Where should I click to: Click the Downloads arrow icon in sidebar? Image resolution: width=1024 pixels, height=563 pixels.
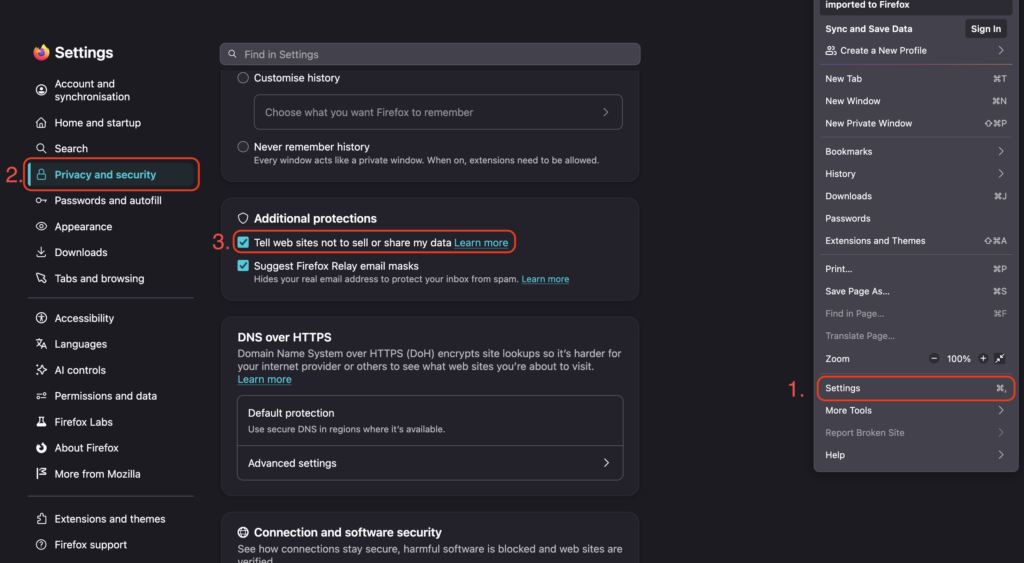(x=41, y=252)
